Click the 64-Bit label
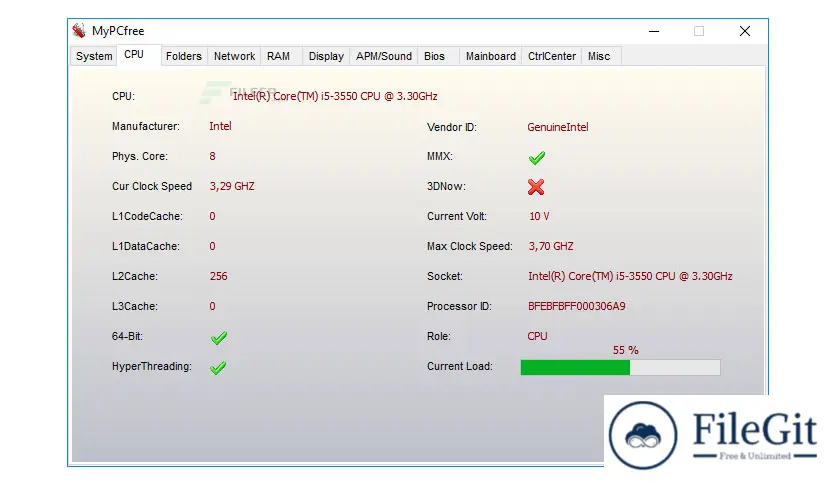836x484 pixels. pyautogui.click(x=127, y=336)
